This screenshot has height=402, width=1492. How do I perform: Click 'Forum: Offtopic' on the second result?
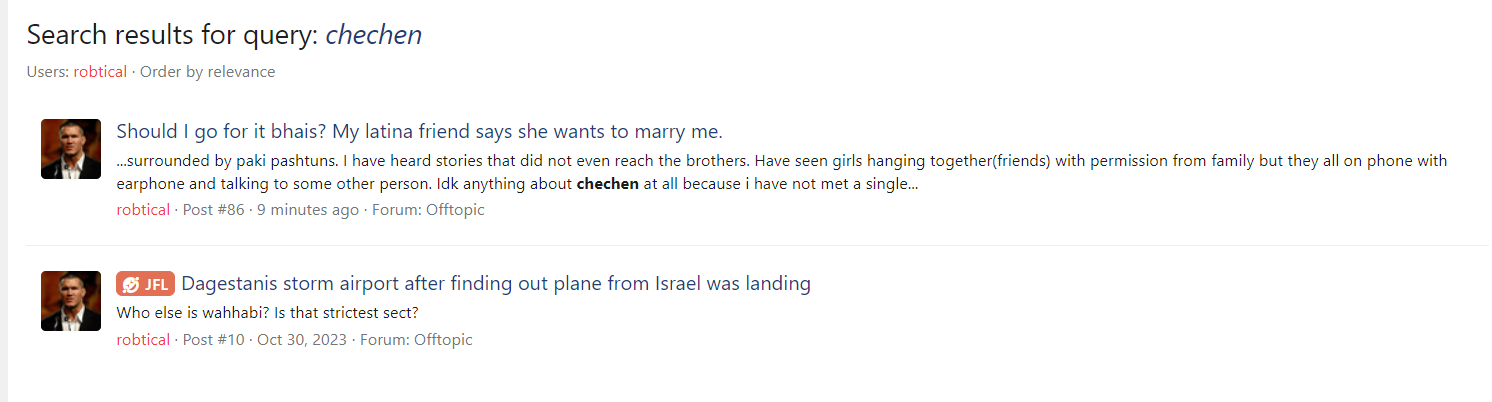(x=416, y=340)
